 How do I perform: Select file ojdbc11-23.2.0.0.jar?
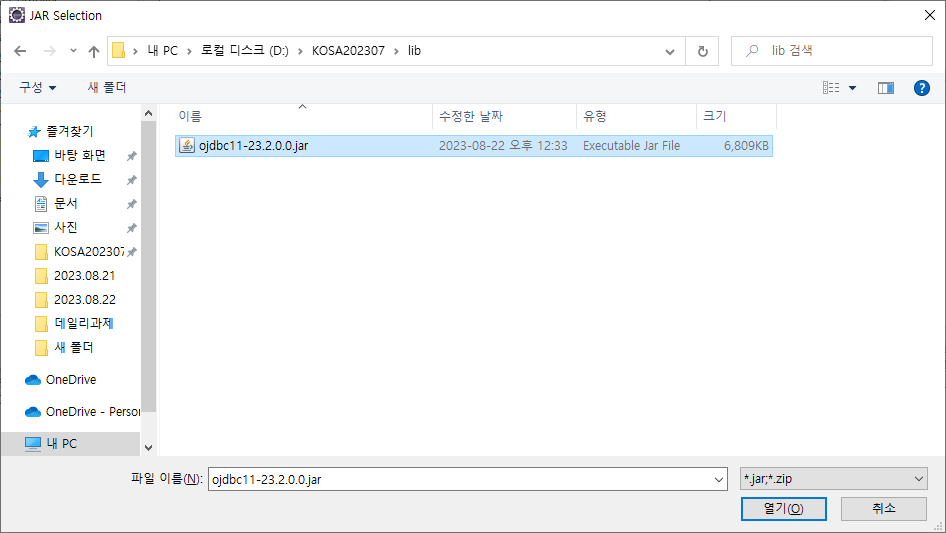click(474, 145)
